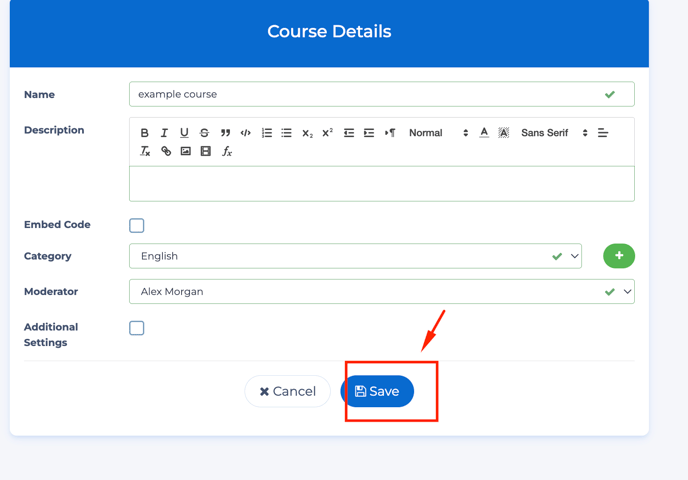Toggle bold formatting in description toolbar

click(x=144, y=133)
